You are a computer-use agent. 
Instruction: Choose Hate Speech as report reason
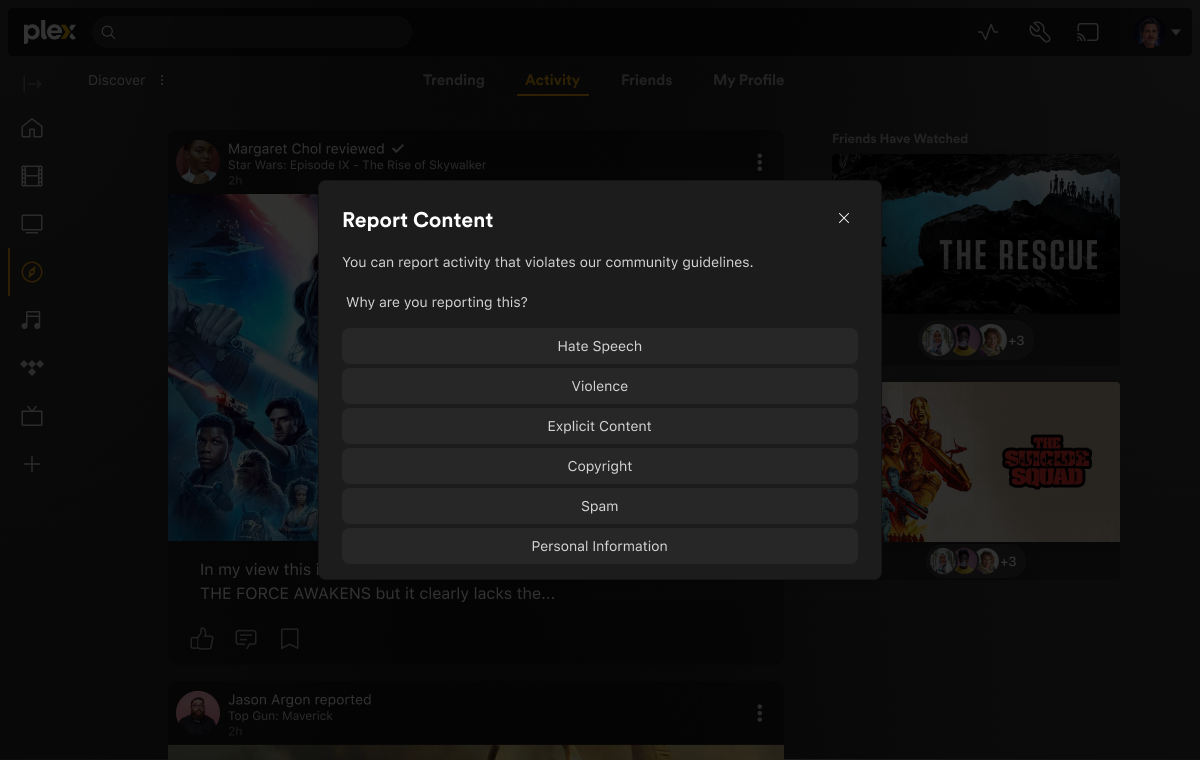coord(600,346)
